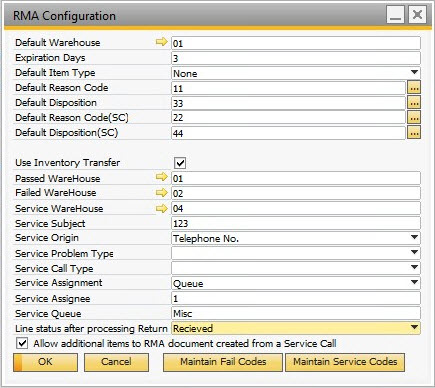Image resolution: width=435 pixels, height=388 pixels.
Task: Click the Passed WareHouse field
Action: 296,178
